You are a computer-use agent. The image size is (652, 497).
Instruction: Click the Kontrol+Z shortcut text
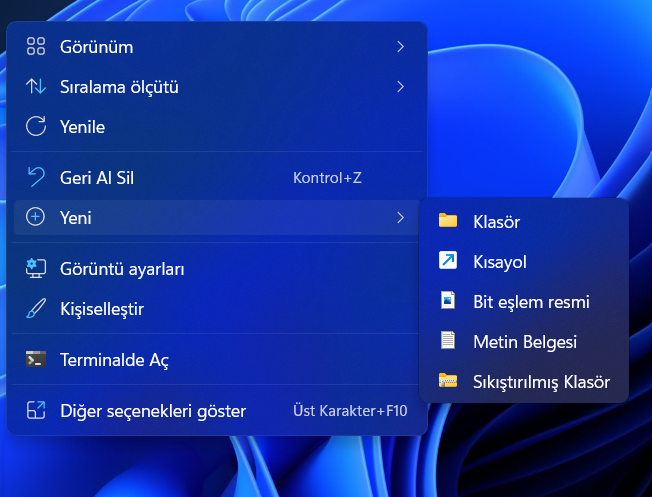coord(327,178)
